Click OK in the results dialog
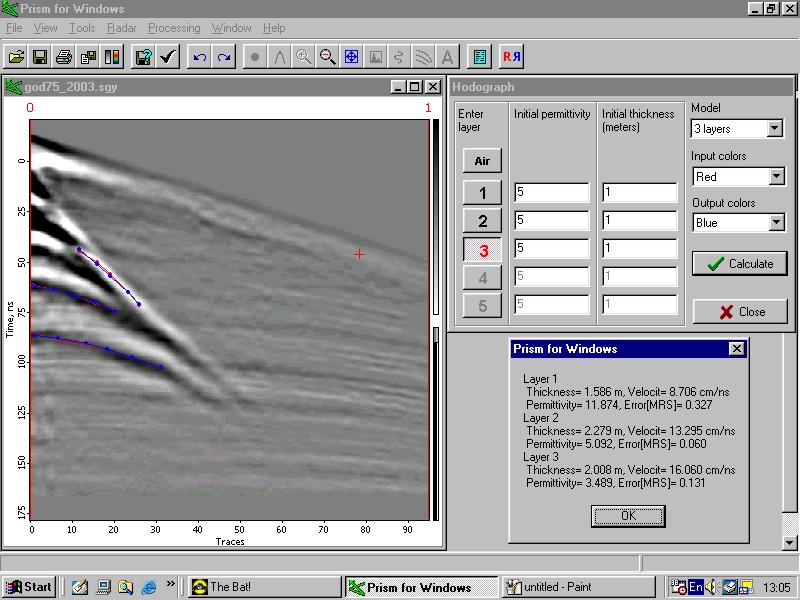The image size is (800, 600). tap(628, 516)
